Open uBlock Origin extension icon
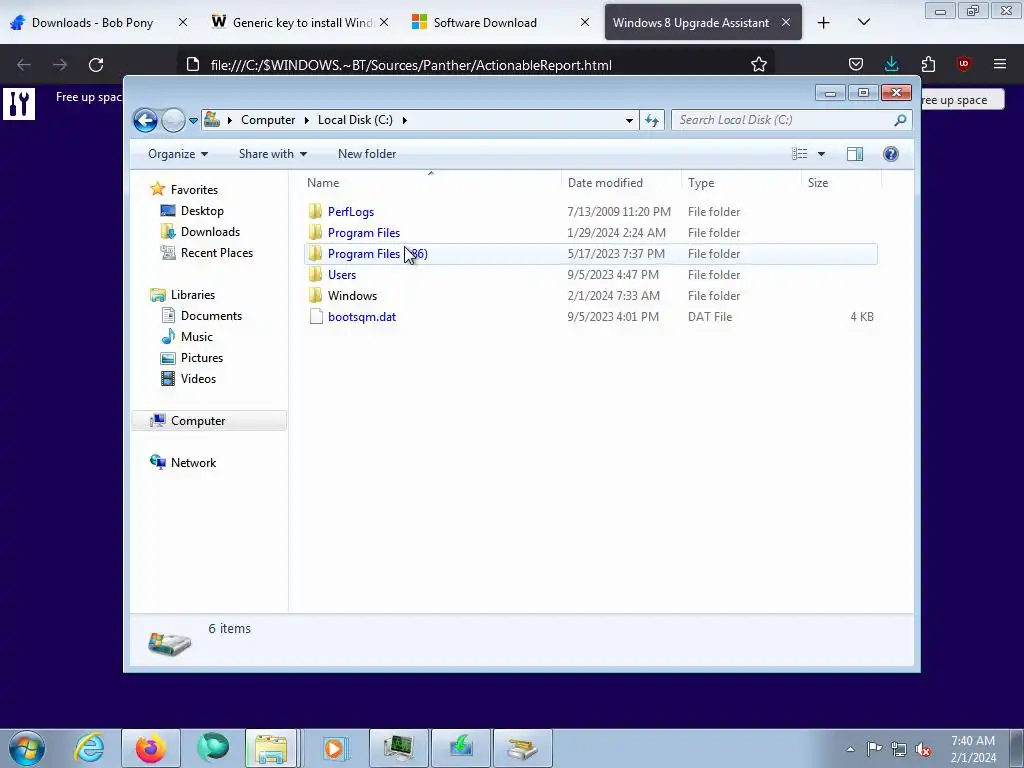The width and height of the screenshot is (1024, 768). pos(964,65)
